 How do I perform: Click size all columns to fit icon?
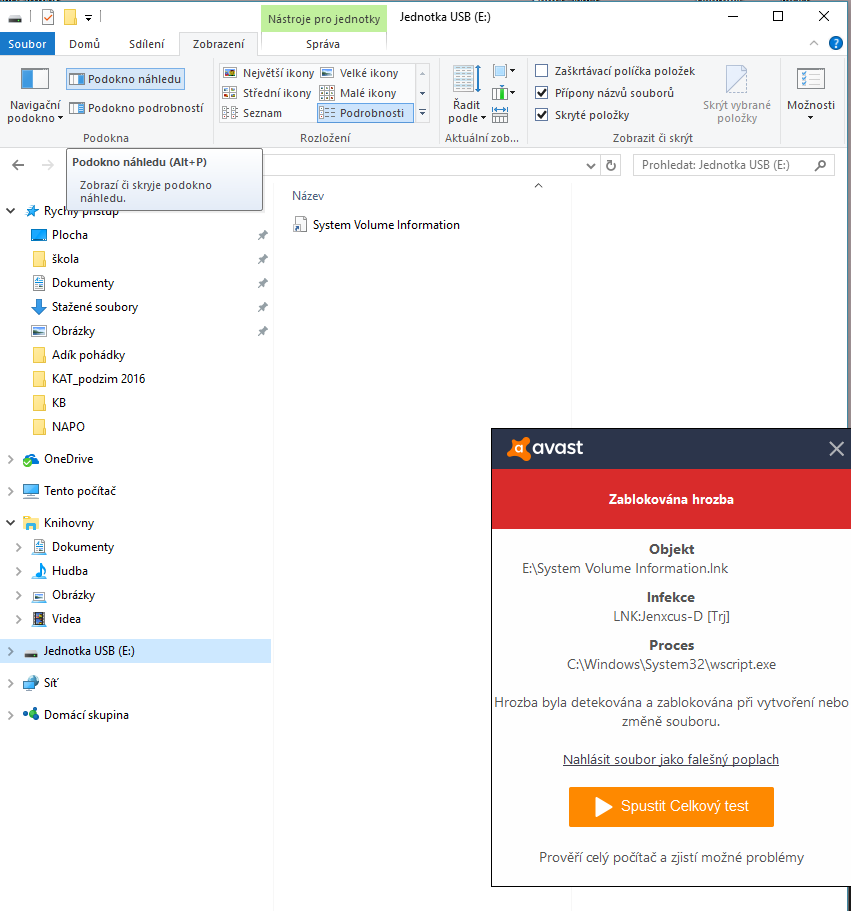tap(500, 114)
